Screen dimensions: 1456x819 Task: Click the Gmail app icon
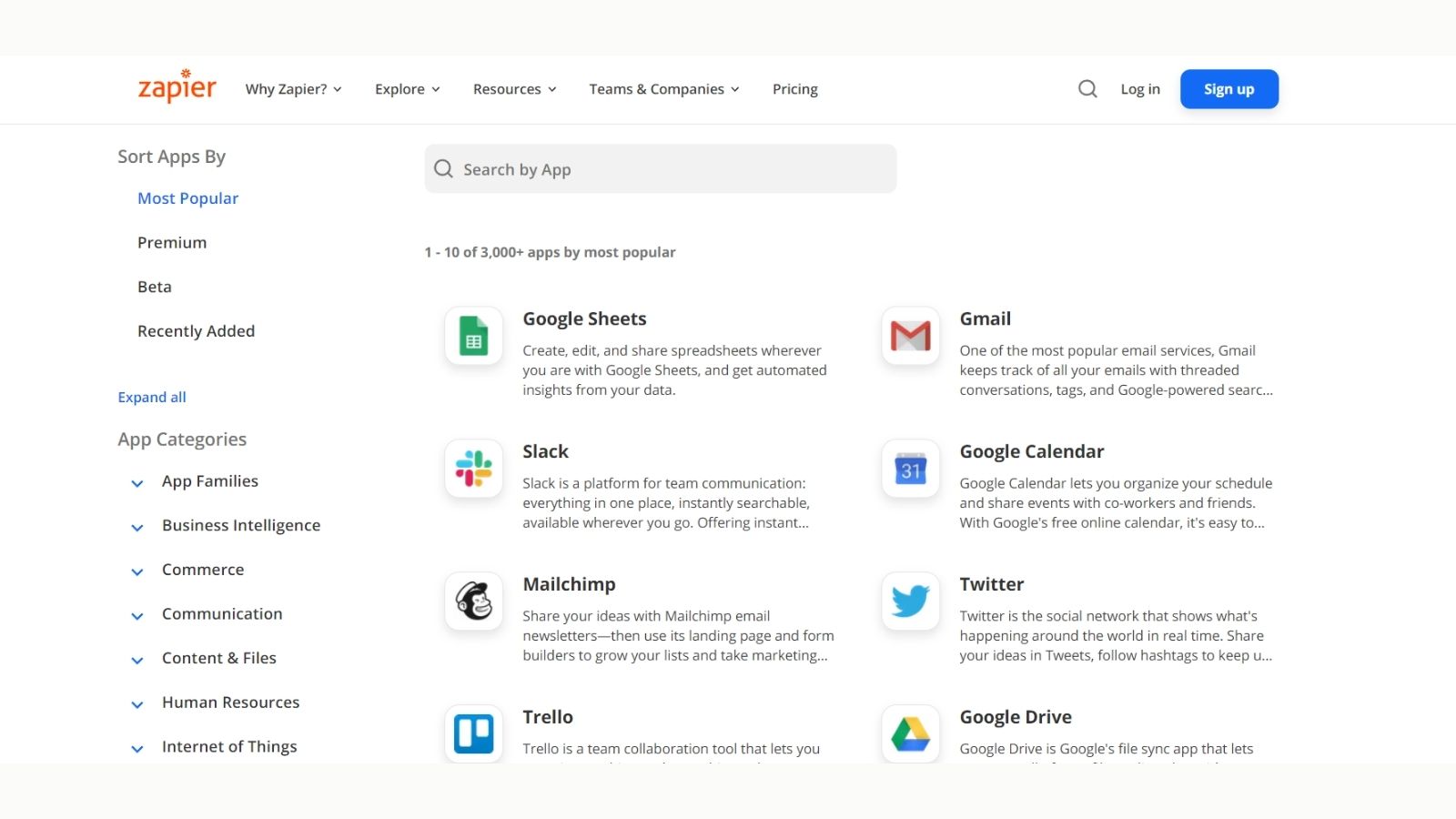pyautogui.click(x=910, y=336)
